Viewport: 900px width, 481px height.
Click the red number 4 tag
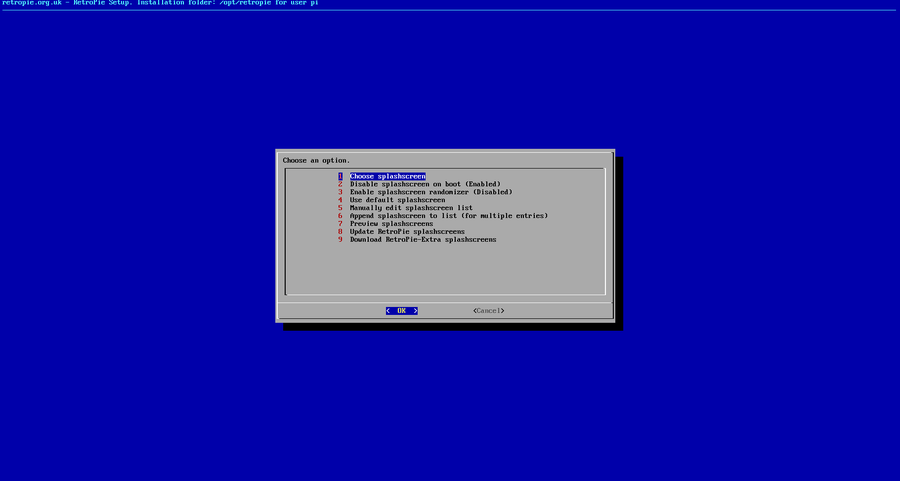click(x=340, y=200)
